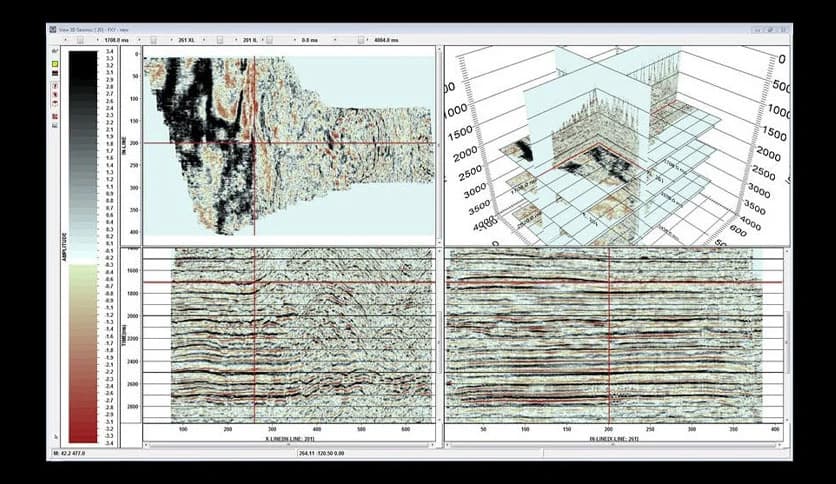Click the red horizontal time line in X-LINE section
This screenshot has height=484, width=836.
(x=289, y=282)
